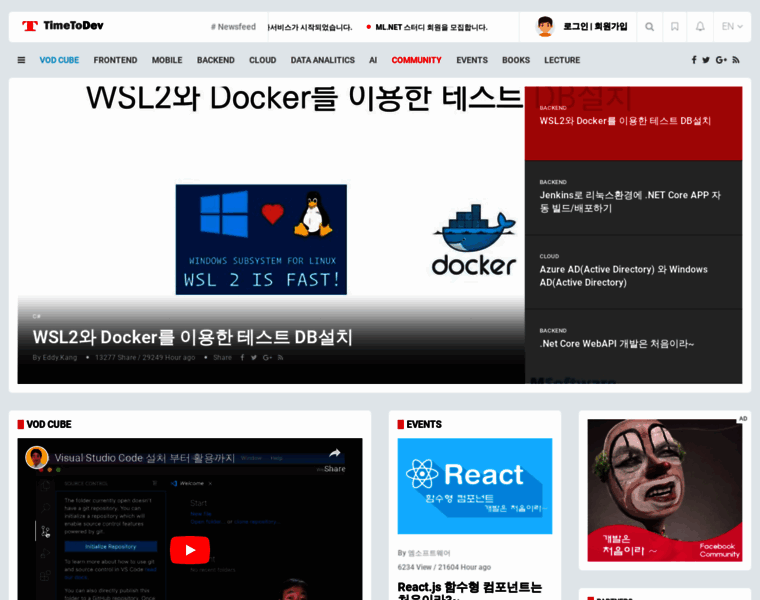
Task: Click the ML.NET 스터디 newsfeed item
Action: 431,27
